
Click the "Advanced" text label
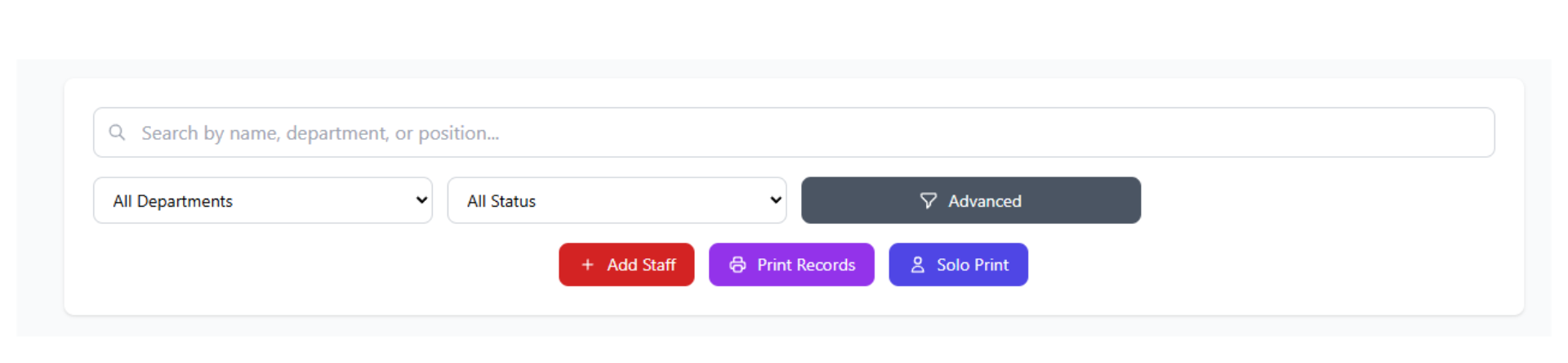(x=984, y=201)
